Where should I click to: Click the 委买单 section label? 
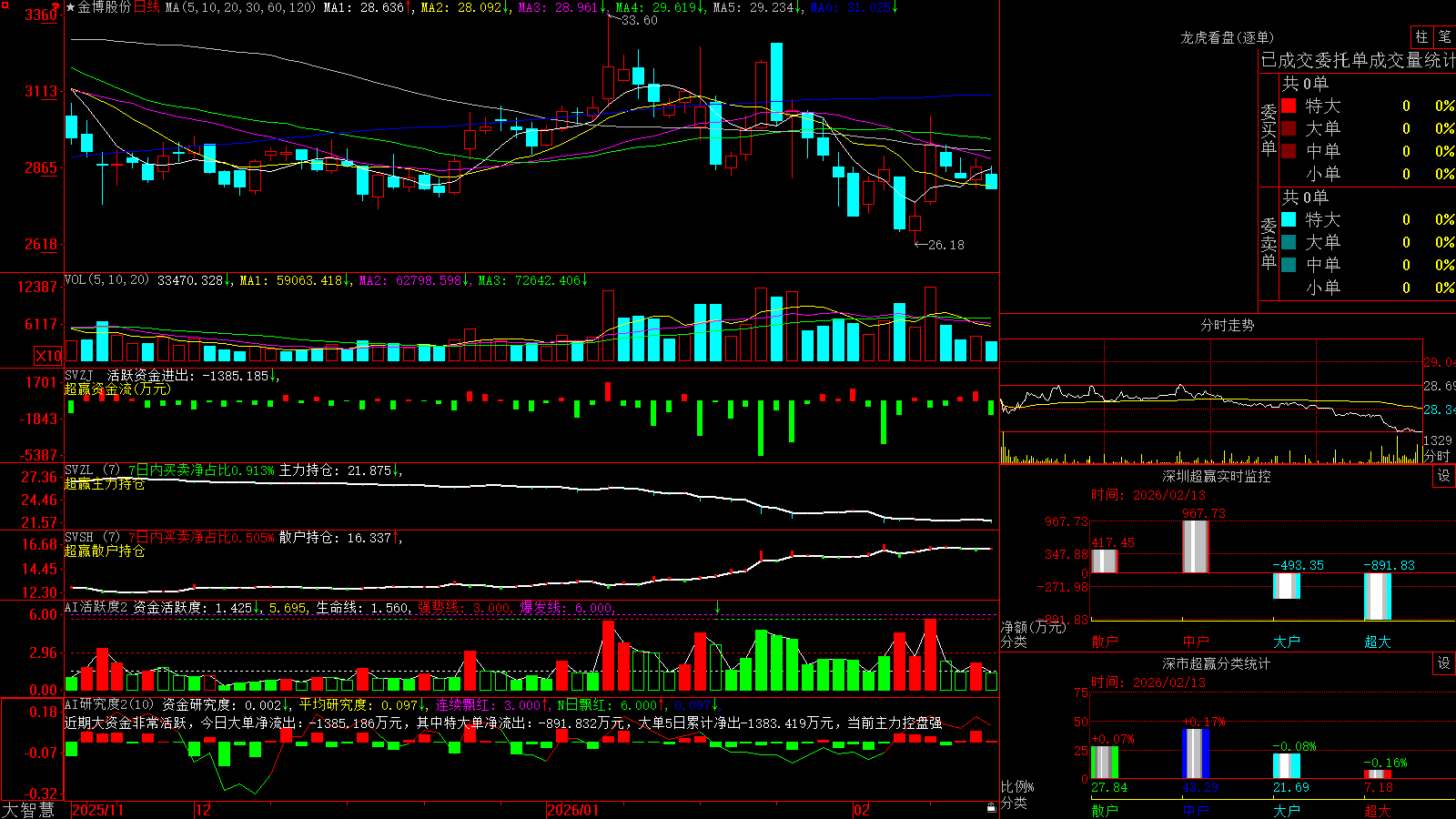[x=1269, y=129]
